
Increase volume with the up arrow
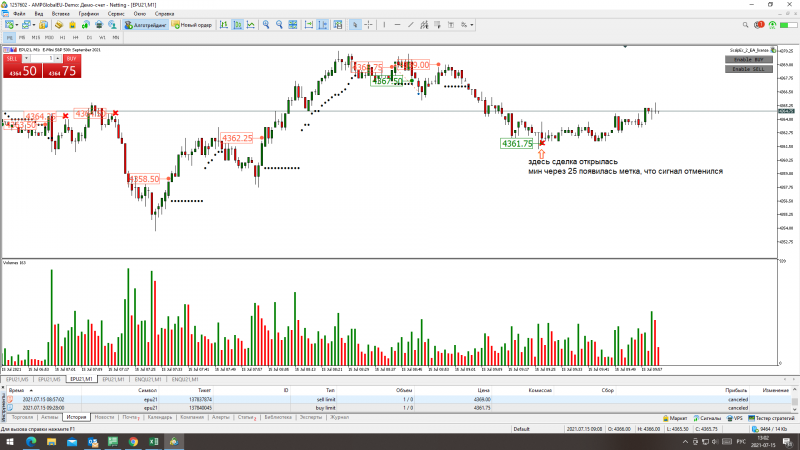pos(58,59)
